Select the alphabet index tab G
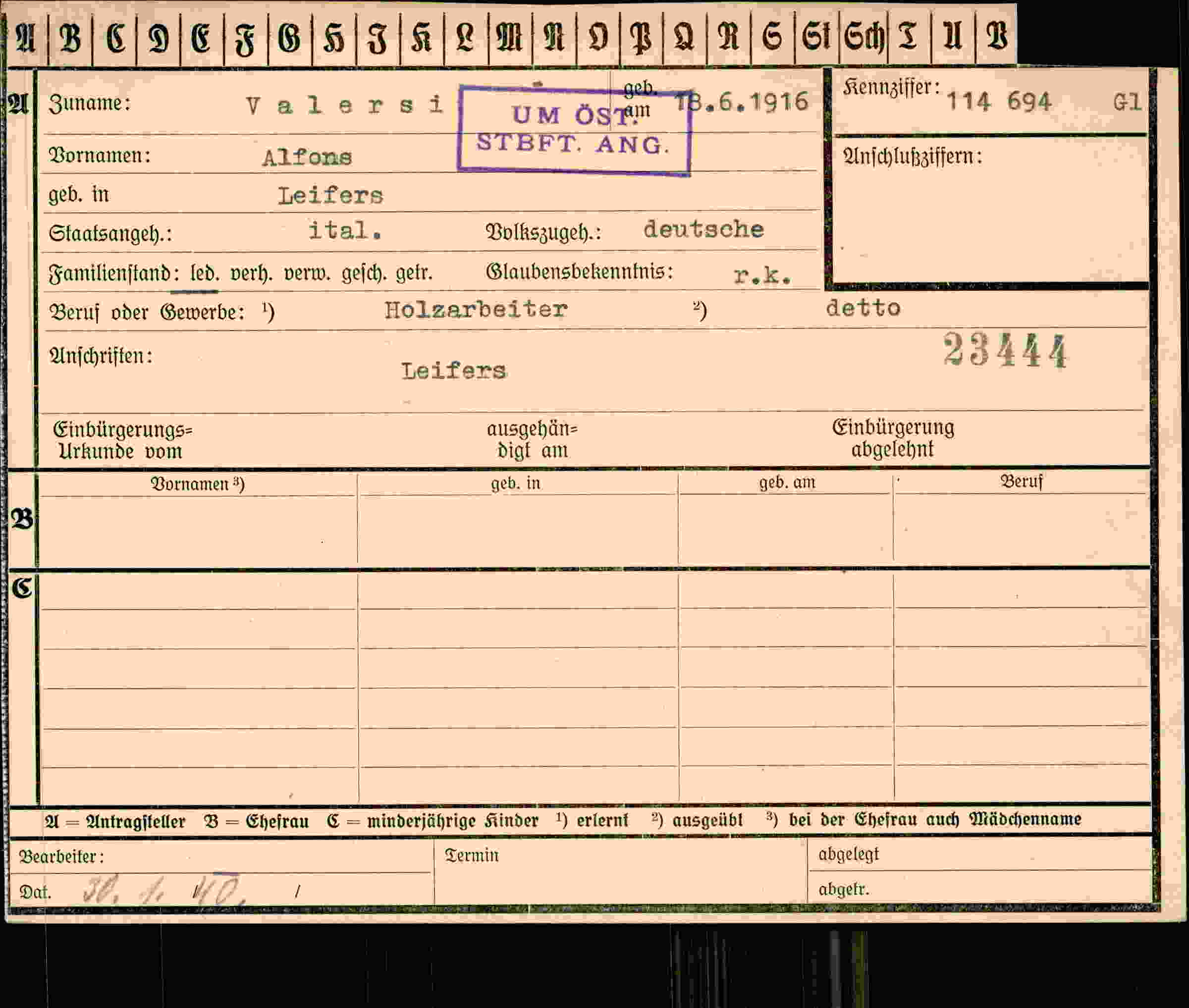The width and height of the screenshot is (1189, 1008). pos(290,37)
